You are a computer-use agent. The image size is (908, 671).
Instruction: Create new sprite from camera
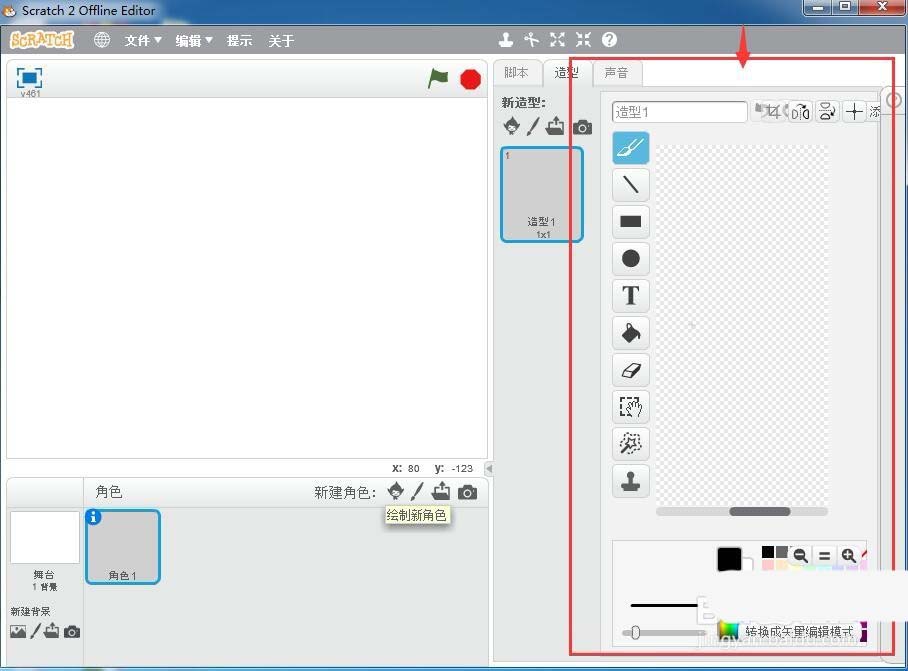[x=467, y=493]
